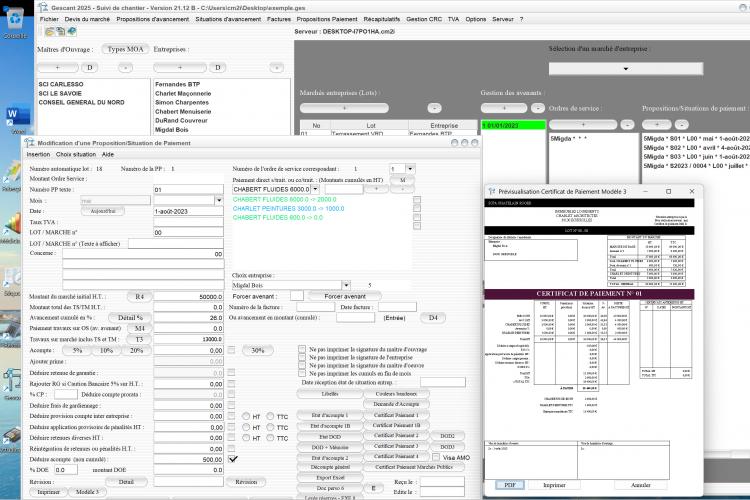The width and height of the screenshot is (750, 500).
Task: Click the Date facture field
Action: pyautogui.click(x=397, y=307)
